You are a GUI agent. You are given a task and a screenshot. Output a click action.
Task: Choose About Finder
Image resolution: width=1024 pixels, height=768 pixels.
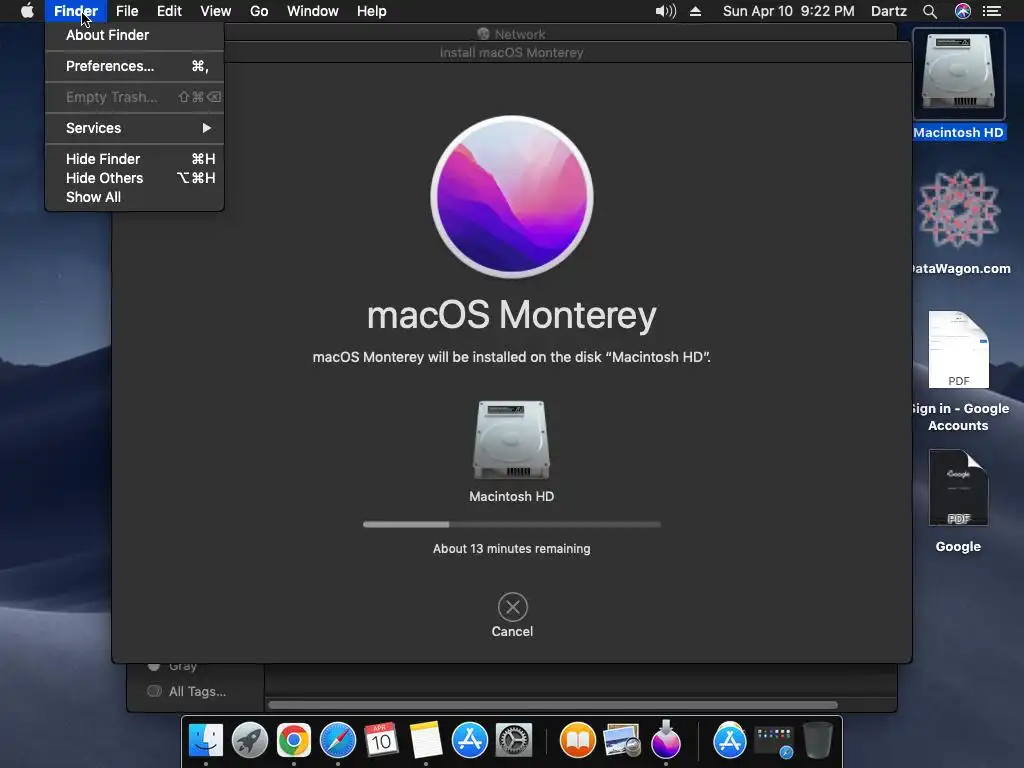[135, 35]
